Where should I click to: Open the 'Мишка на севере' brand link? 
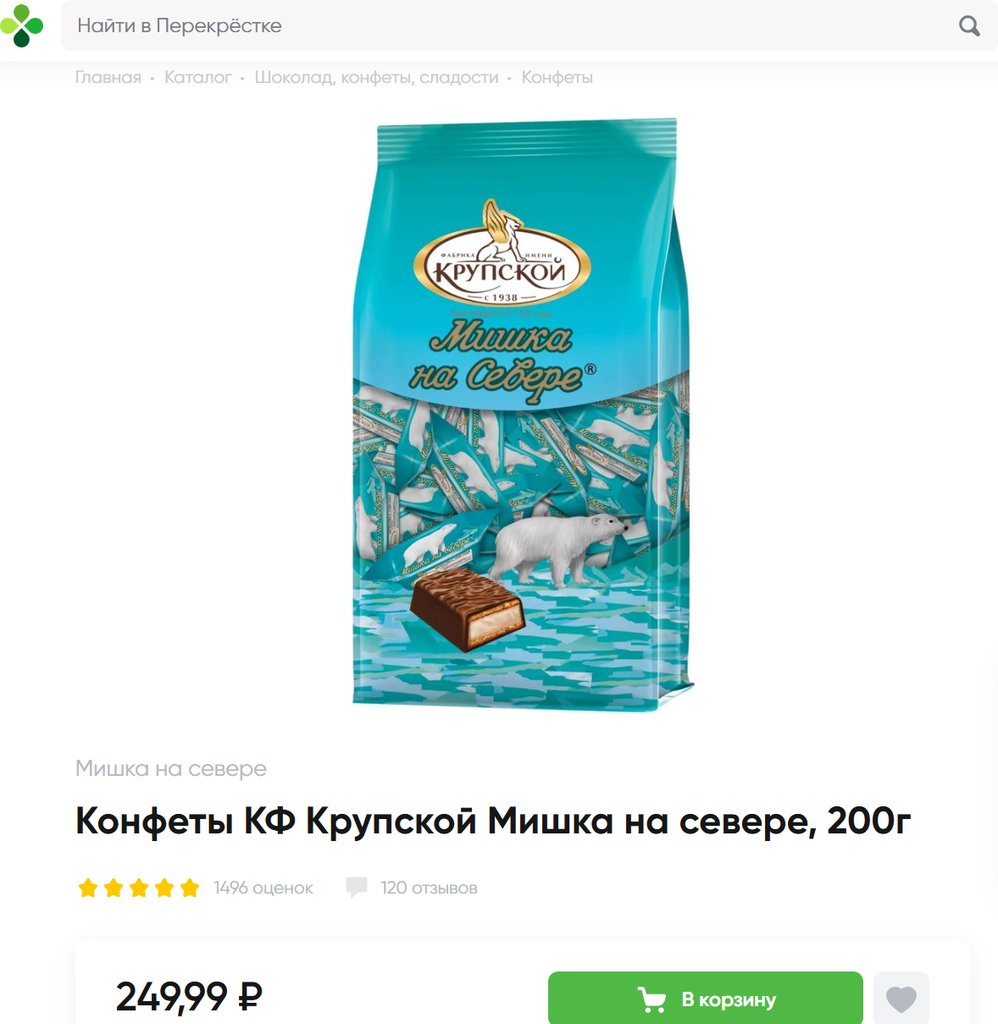(x=171, y=768)
